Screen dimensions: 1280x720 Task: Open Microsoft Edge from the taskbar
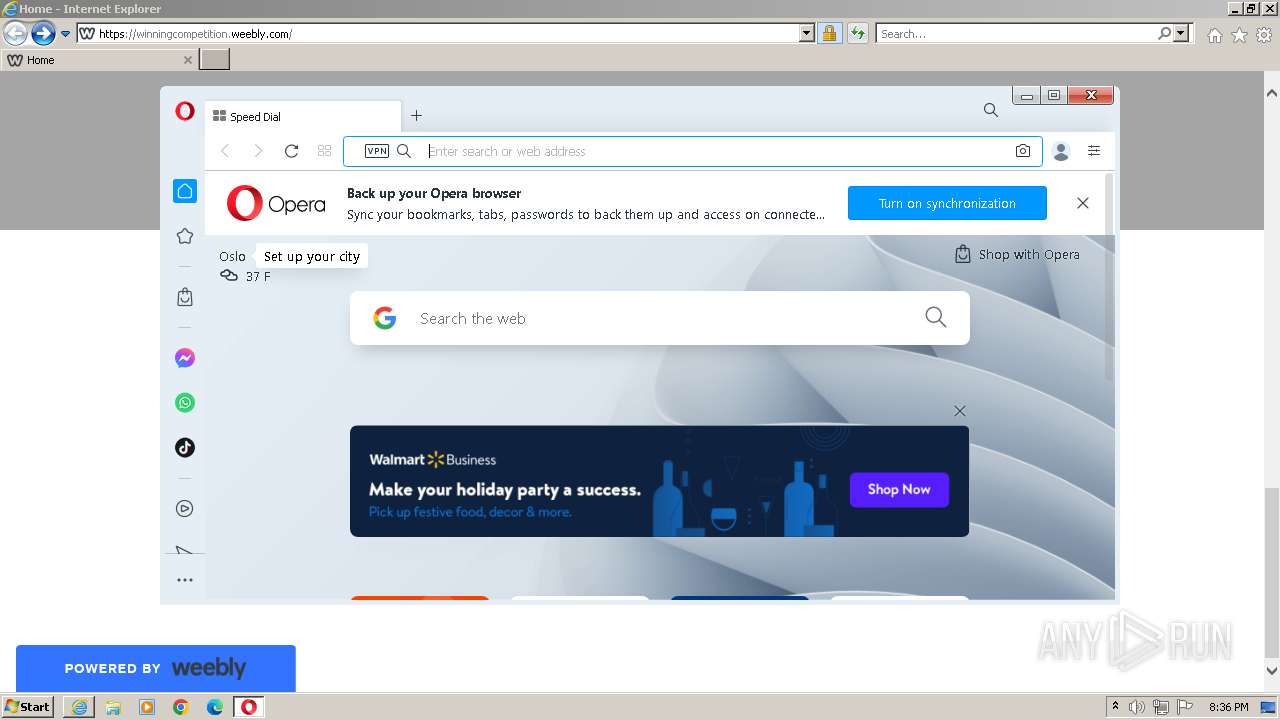[x=215, y=707]
